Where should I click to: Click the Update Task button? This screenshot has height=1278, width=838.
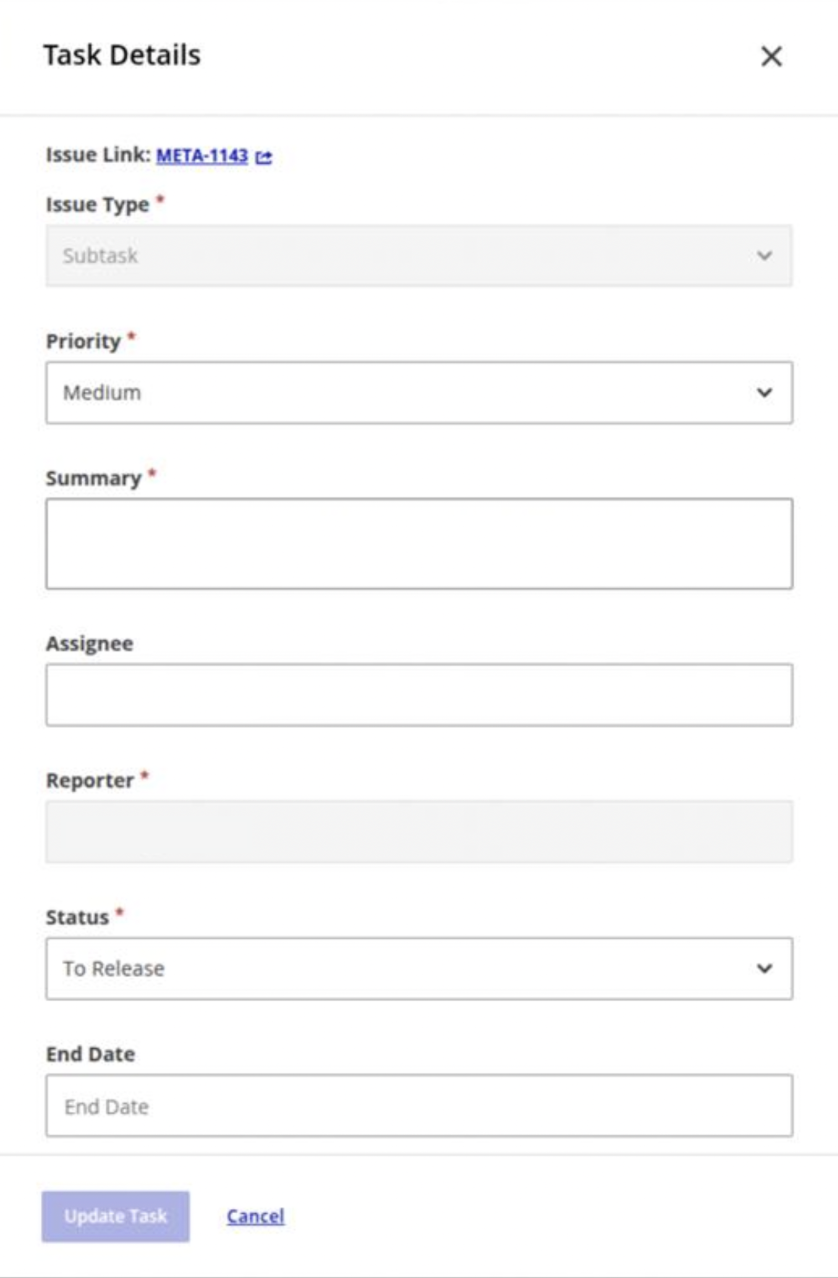(115, 1216)
